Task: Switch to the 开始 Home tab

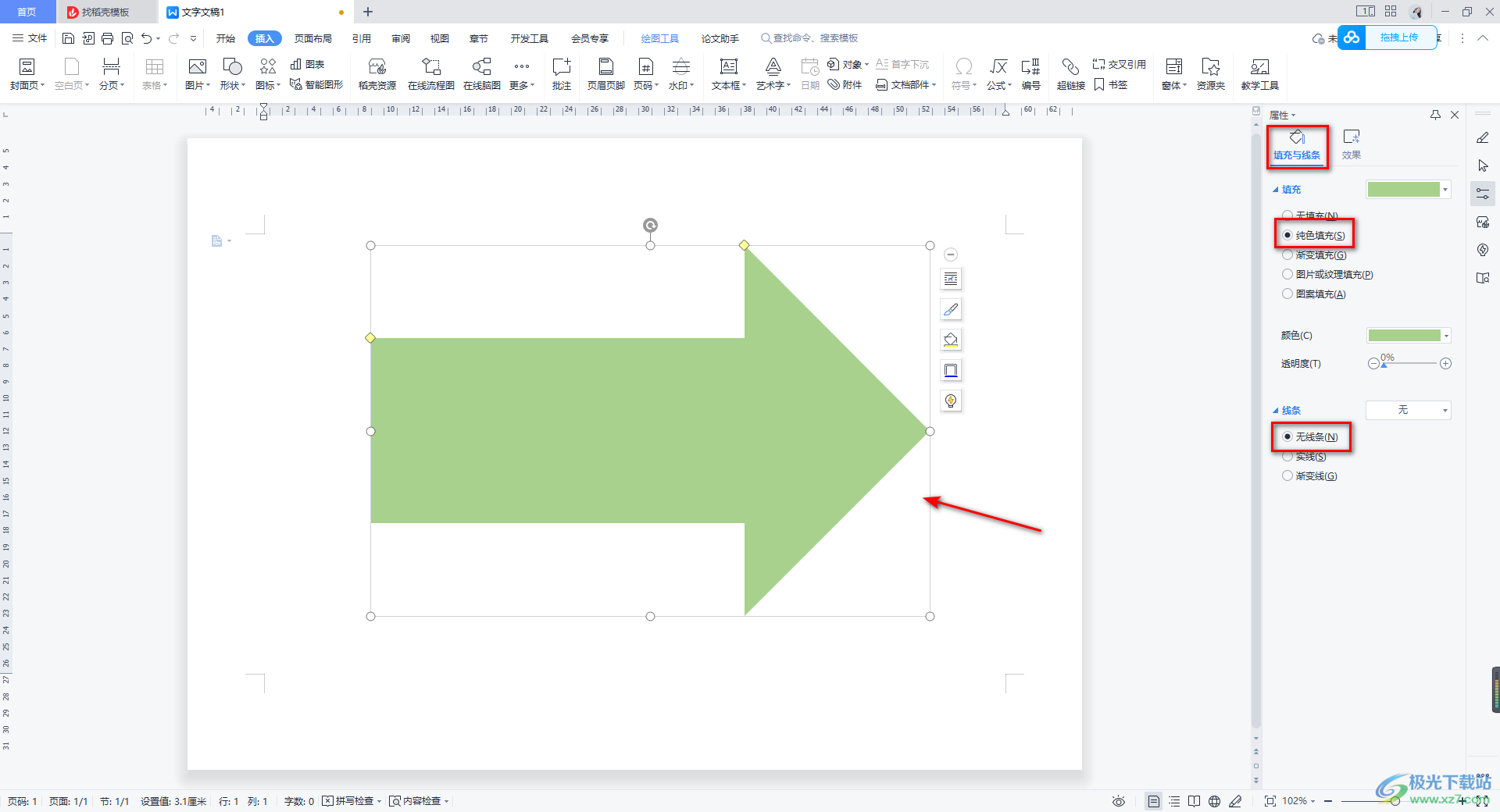Action: tap(225, 38)
